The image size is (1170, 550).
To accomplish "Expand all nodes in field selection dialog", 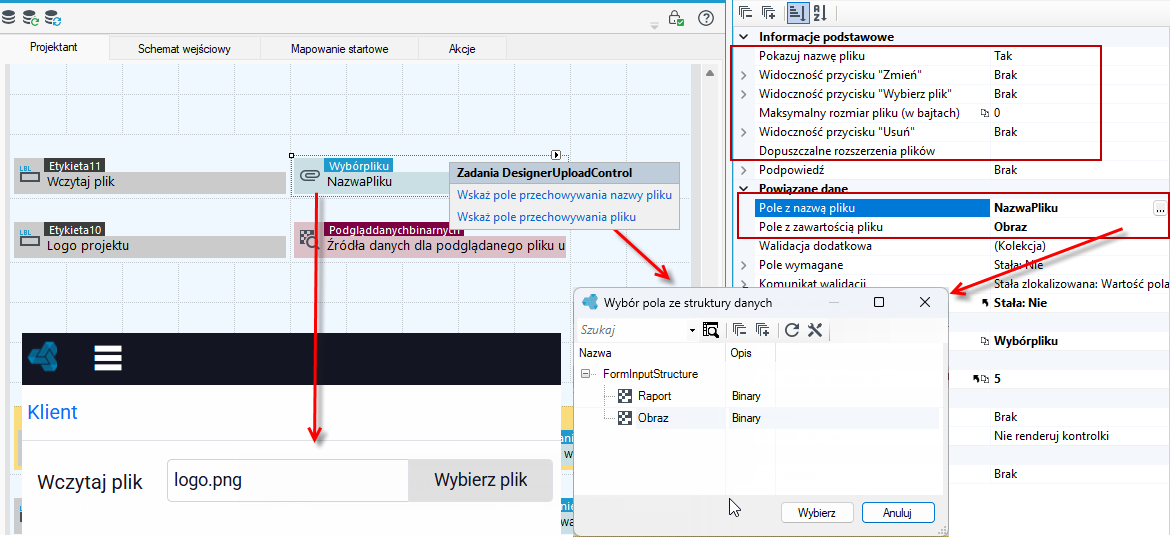I will [x=763, y=330].
